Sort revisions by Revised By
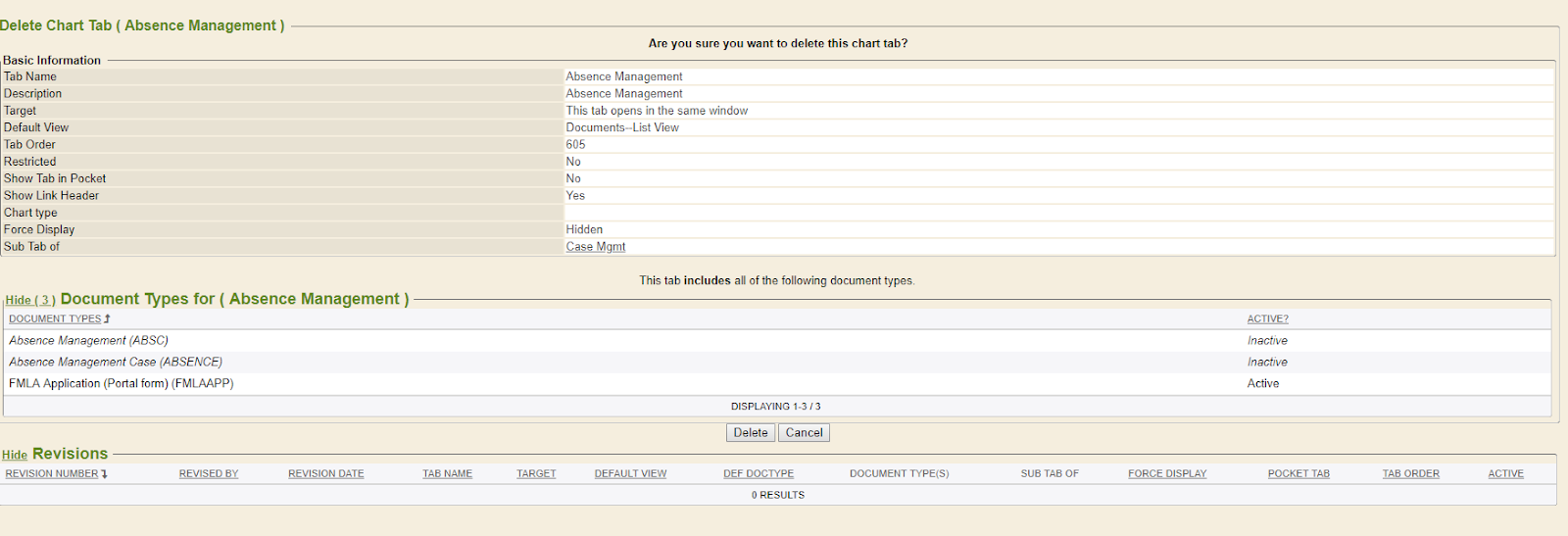Viewport: 1568px width, 536px height. tap(209, 474)
